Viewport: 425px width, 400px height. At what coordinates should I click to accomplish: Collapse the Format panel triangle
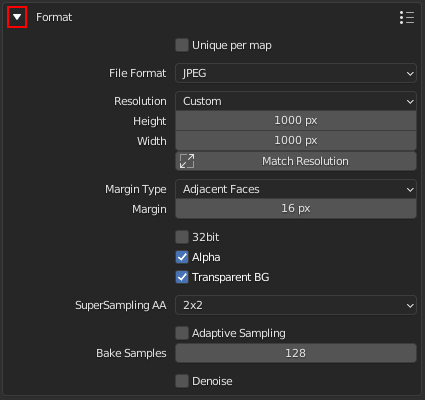click(x=17, y=17)
